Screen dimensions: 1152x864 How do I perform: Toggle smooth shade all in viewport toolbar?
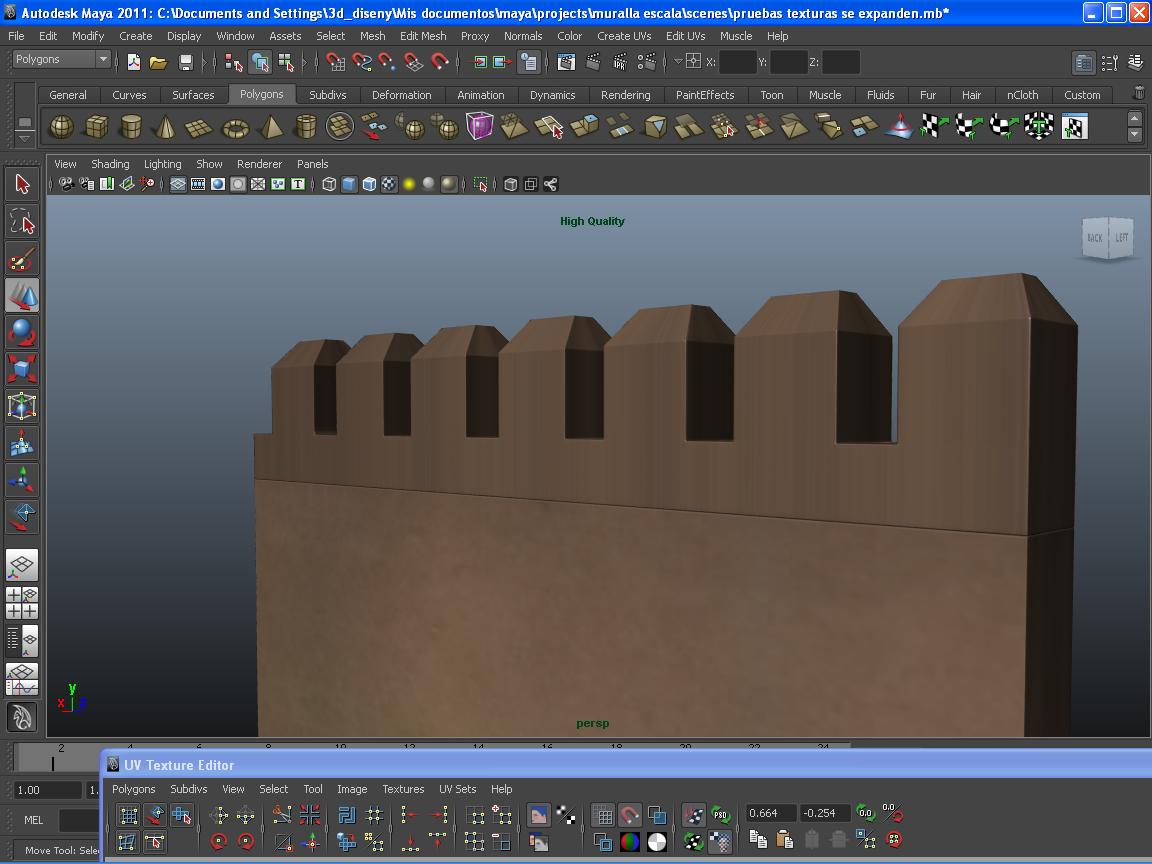pos(349,184)
